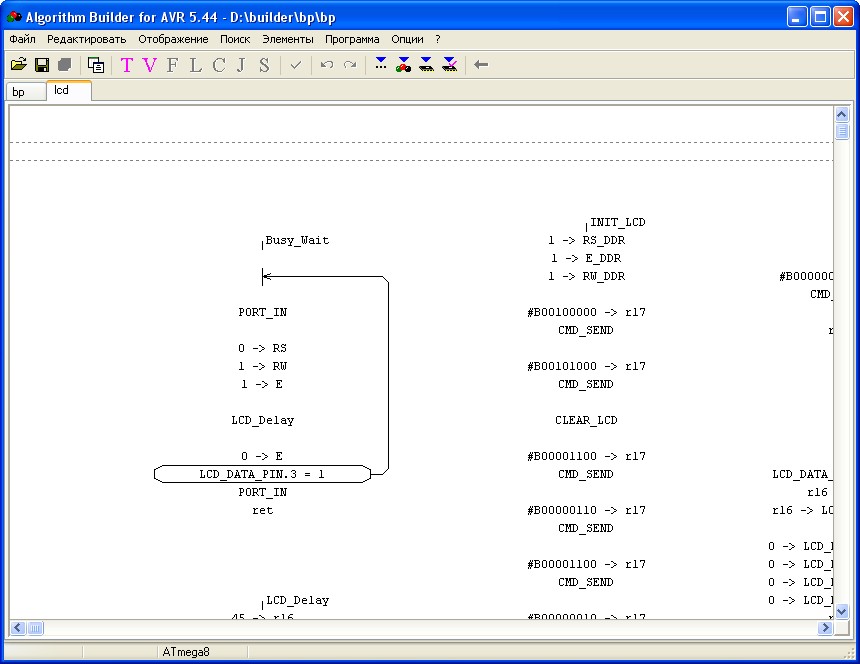Select the '1 -> E_DDR' line
The image size is (860, 664).
click(586, 258)
